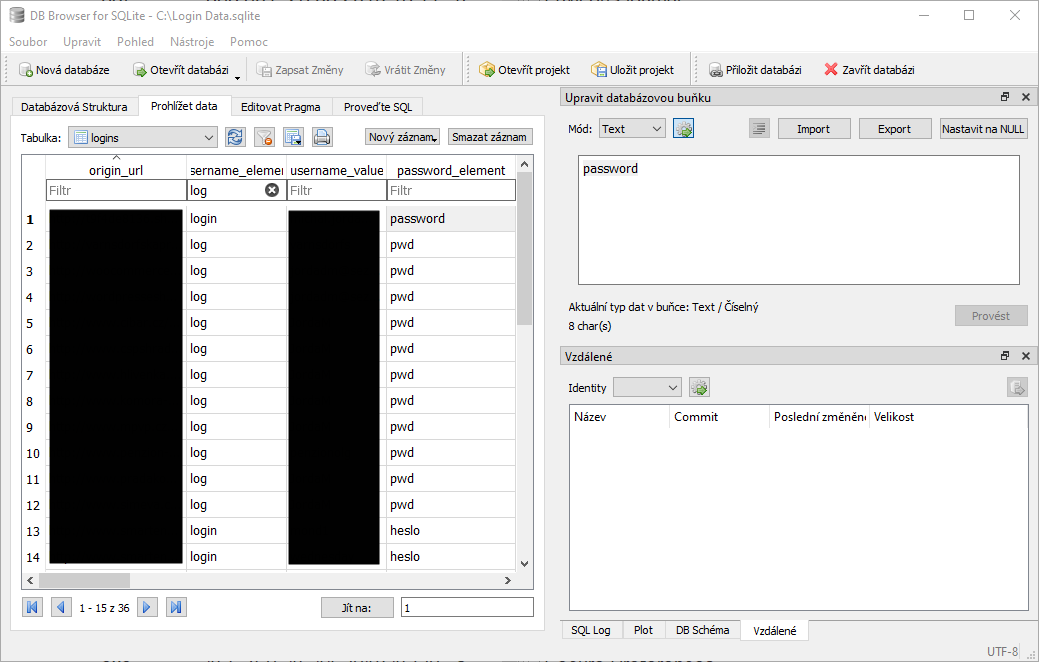Viewport: 1039px width, 662px height.
Task: Go to next page of records
Action: pos(147,607)
